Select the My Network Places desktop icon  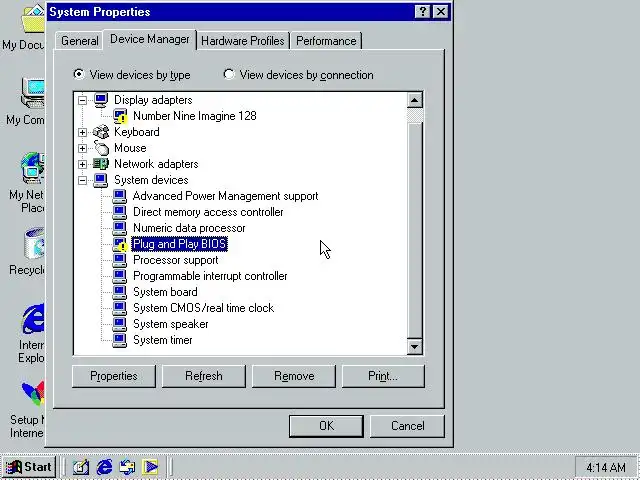coord(33,168)
